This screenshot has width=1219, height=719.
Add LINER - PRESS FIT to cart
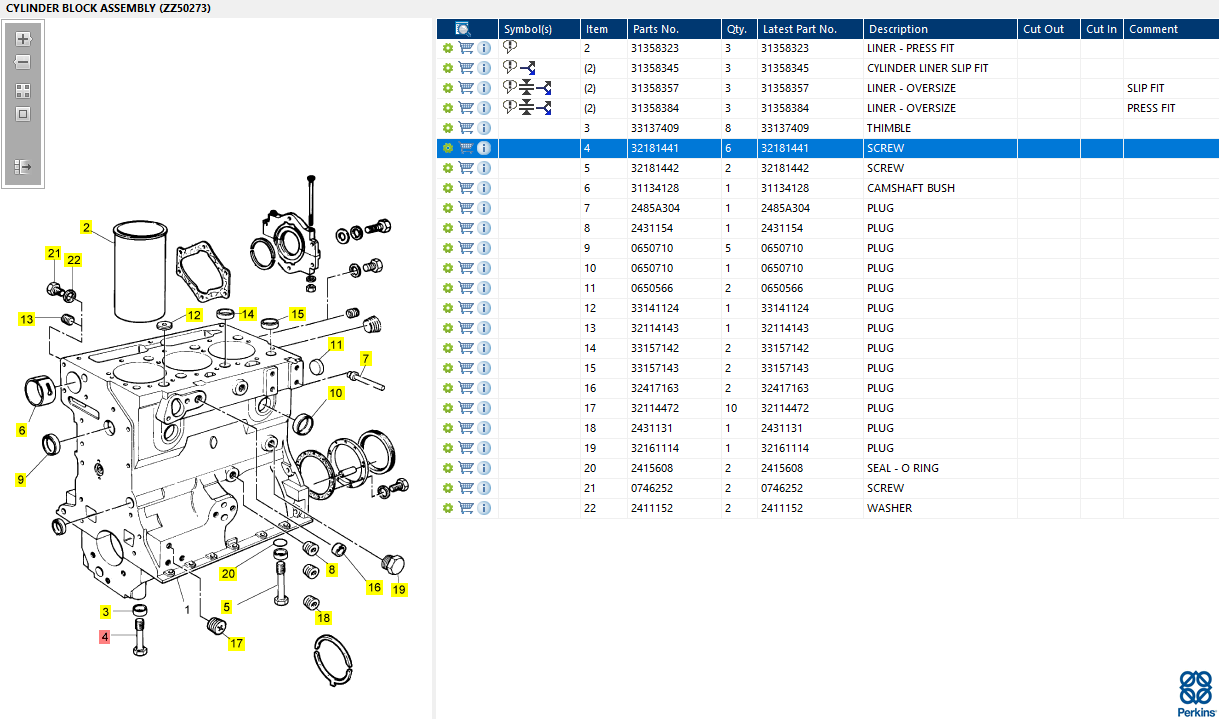[x=466, y=48]
